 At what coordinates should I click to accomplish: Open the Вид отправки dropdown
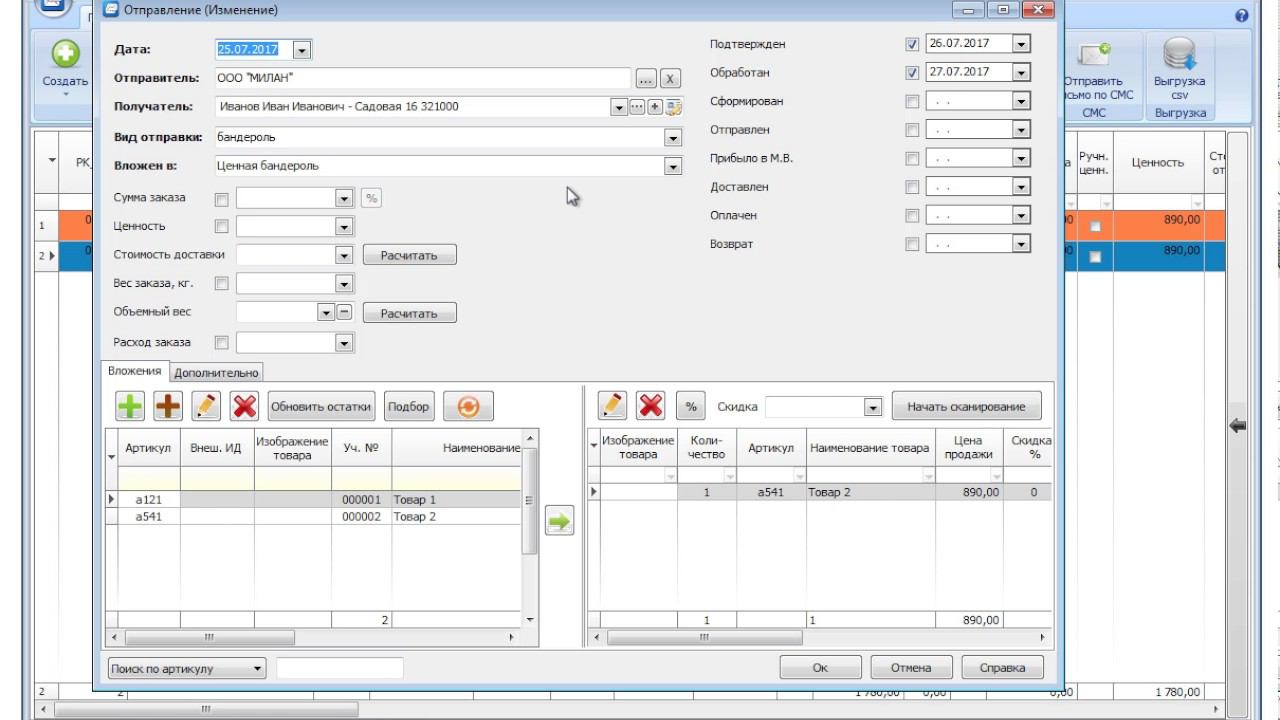[673, 138]
